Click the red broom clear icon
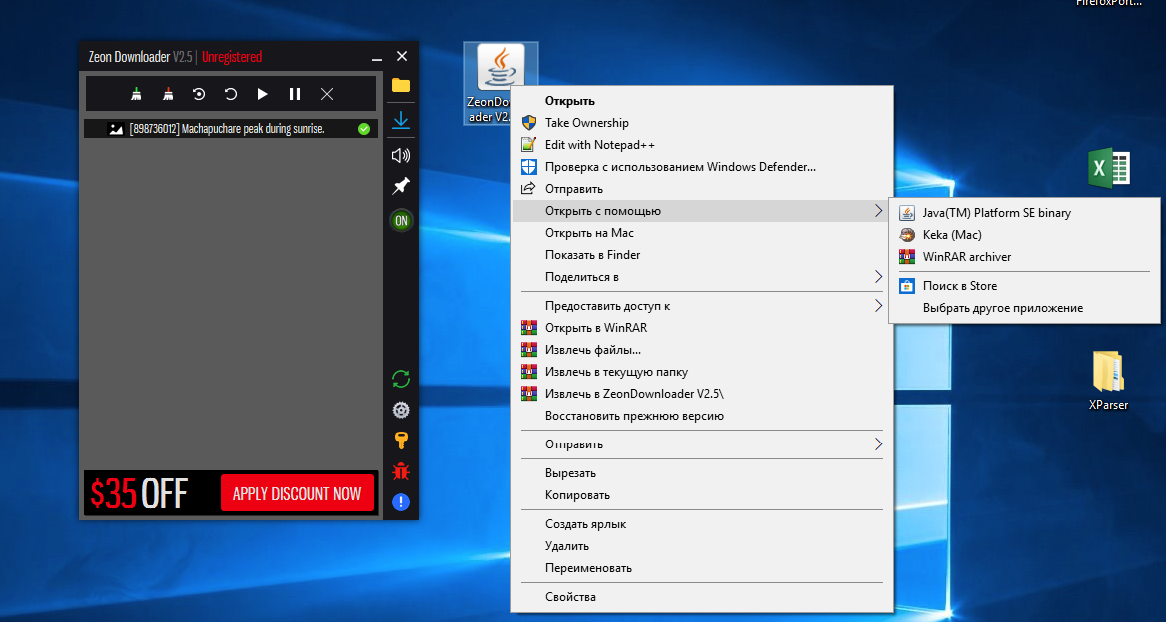1166x622 pixels. [x=168, y=94]
